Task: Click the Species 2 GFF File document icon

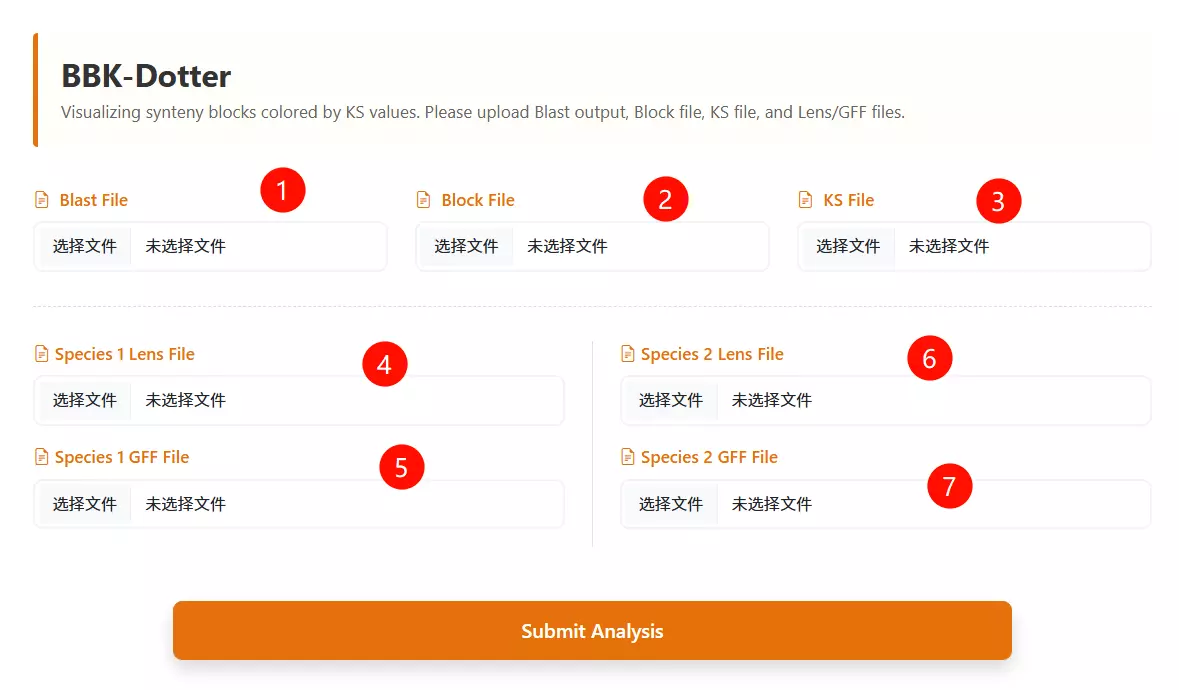Action: 628,457
